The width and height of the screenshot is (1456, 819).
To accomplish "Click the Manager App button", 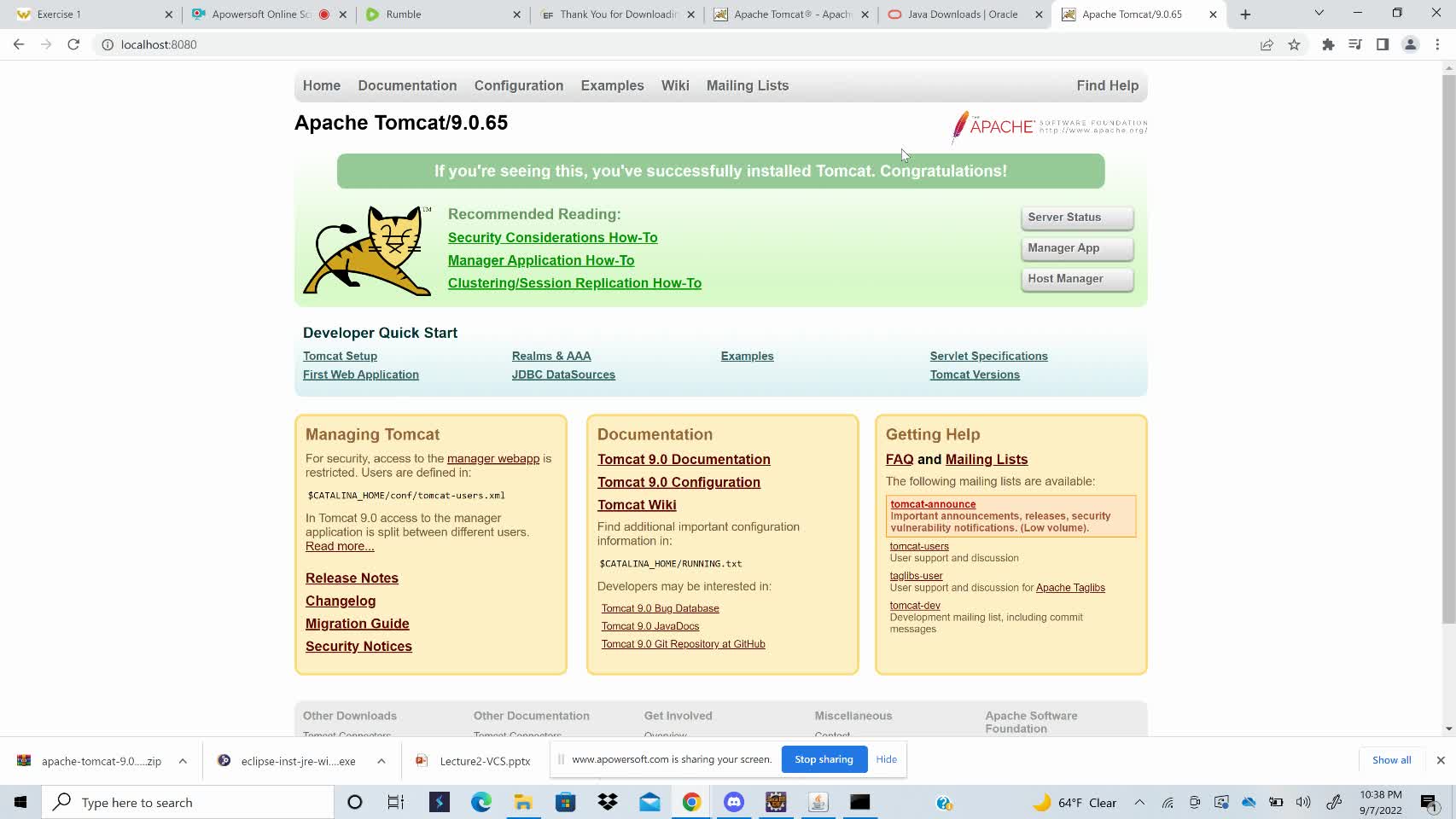I will (1077, 248).
